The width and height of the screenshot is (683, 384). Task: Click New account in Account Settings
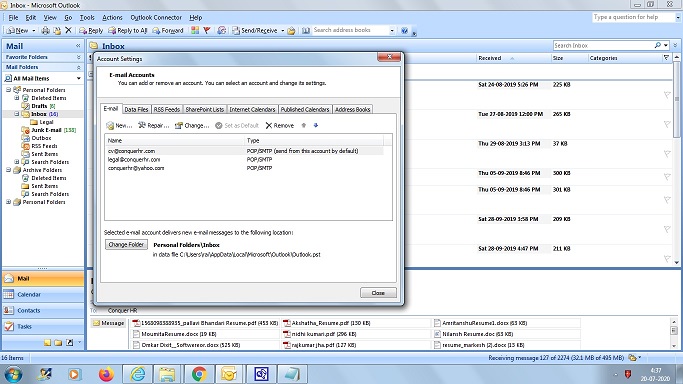[119, 125]
